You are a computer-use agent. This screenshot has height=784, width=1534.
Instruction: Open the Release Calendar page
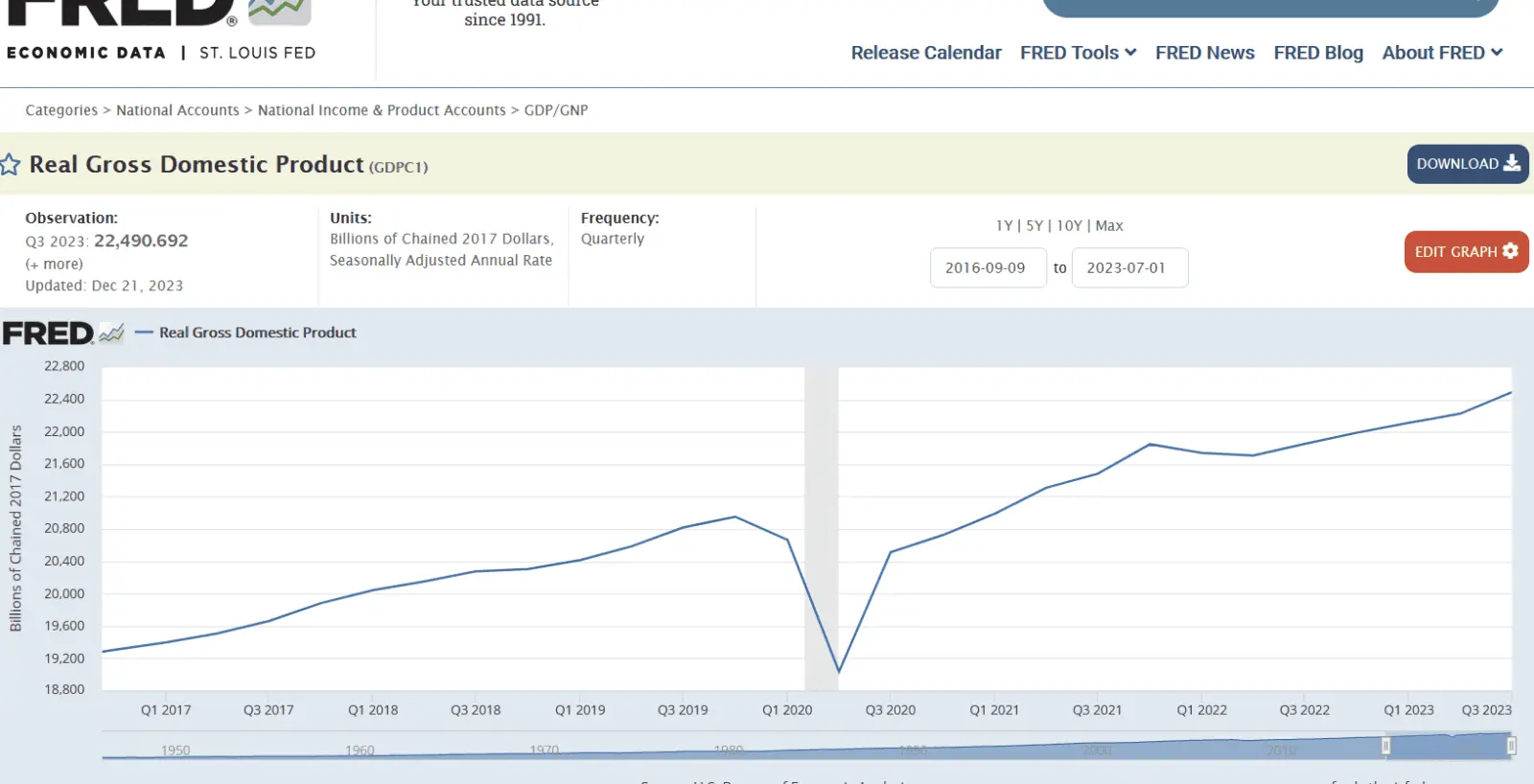[925, 53]
